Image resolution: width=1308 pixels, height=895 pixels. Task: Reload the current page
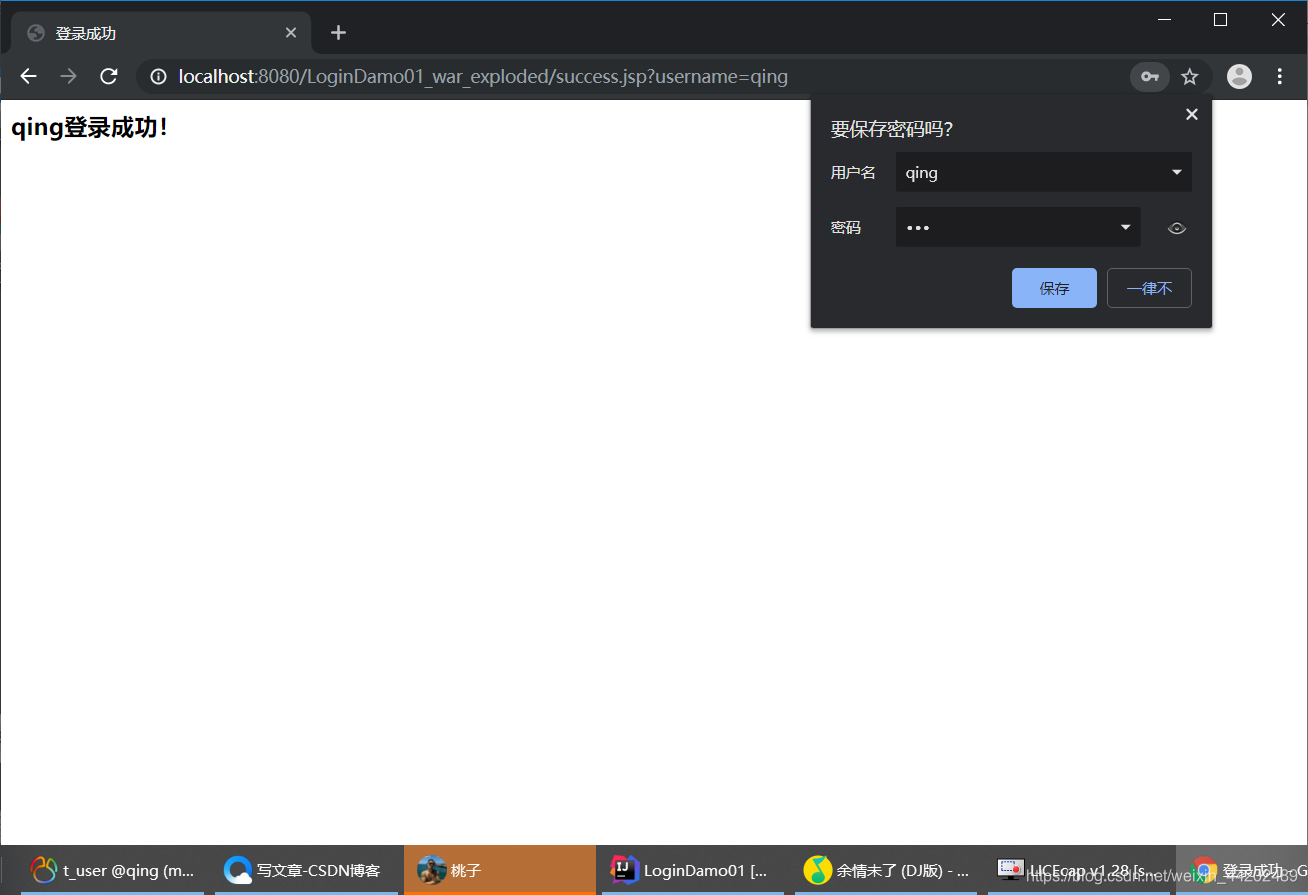pyautogui.click(x=109, y=76)
